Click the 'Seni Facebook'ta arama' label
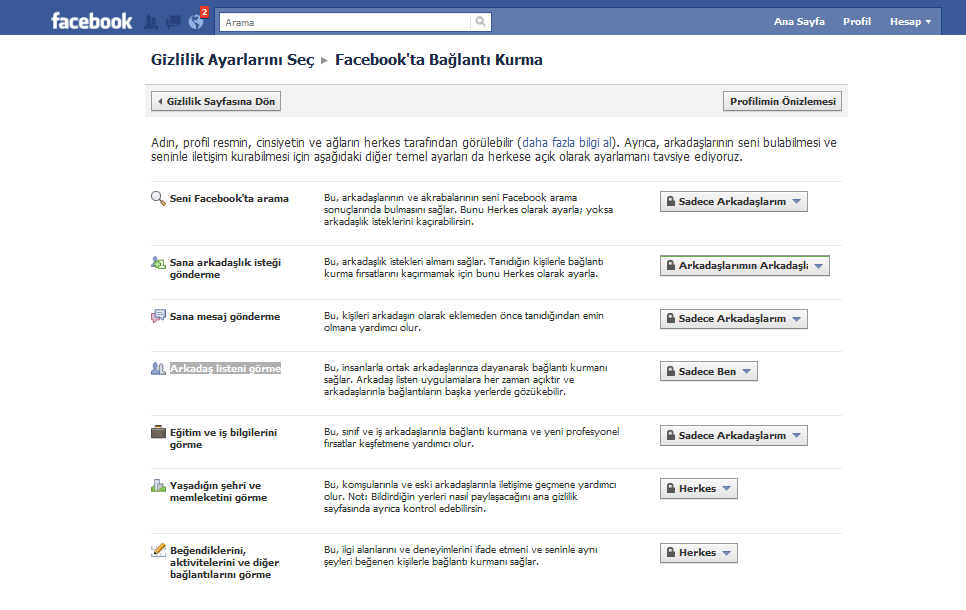966x610 pixels. click(x=229, y=198)
